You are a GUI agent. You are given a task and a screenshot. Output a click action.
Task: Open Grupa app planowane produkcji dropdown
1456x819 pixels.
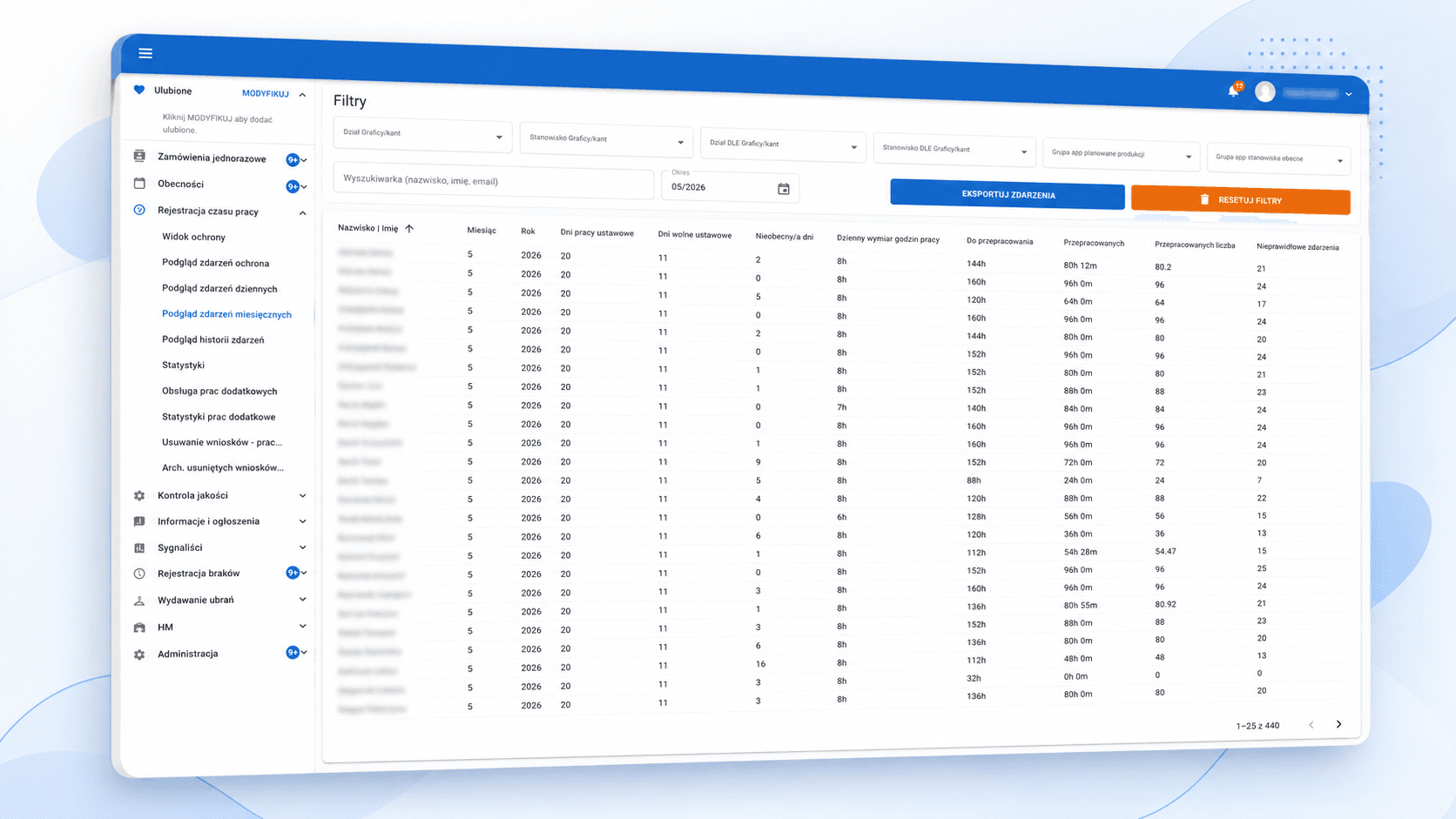[1122, 155]
